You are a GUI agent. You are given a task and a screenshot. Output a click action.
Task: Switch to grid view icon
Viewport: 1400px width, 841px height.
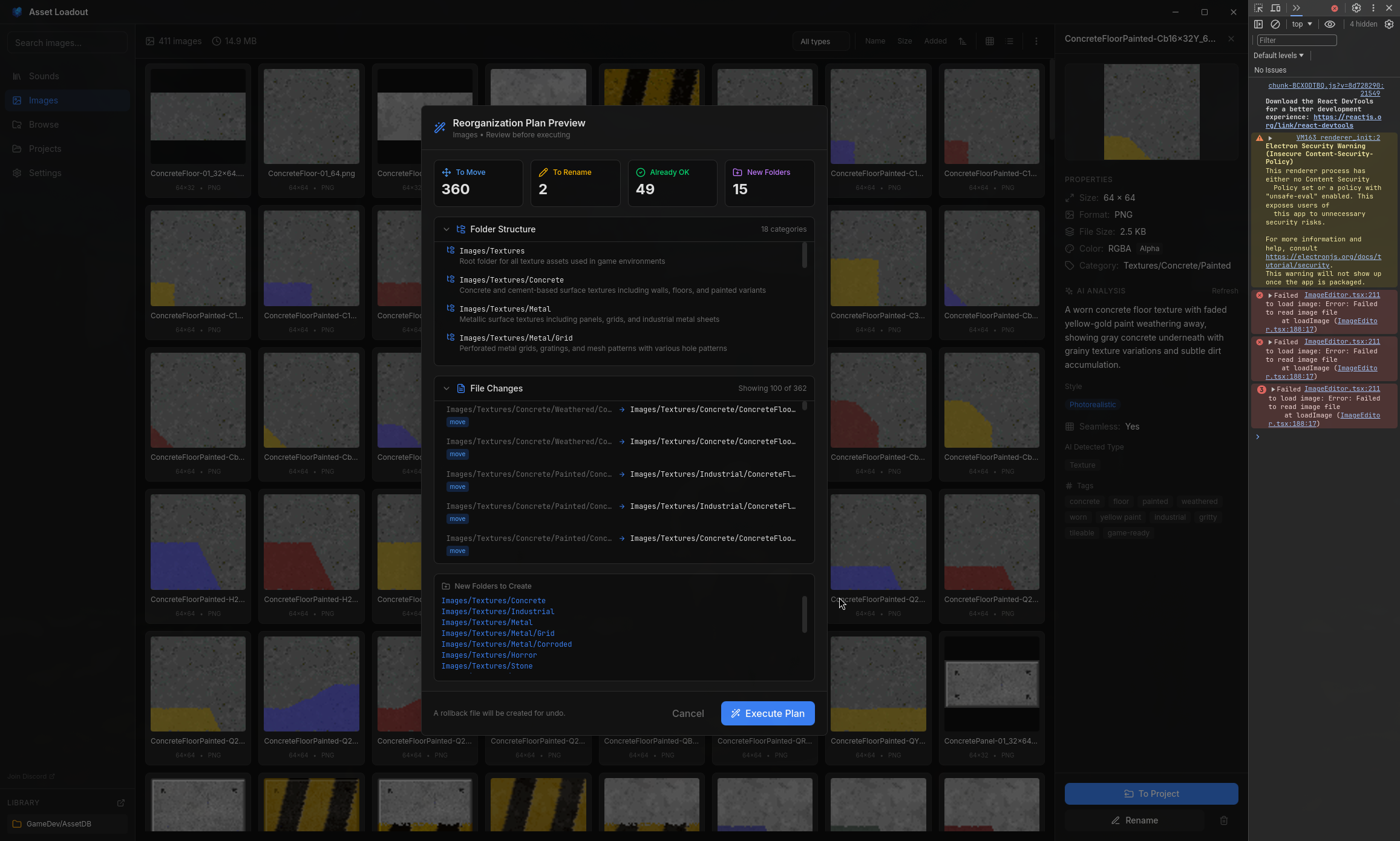click(989, 41)
